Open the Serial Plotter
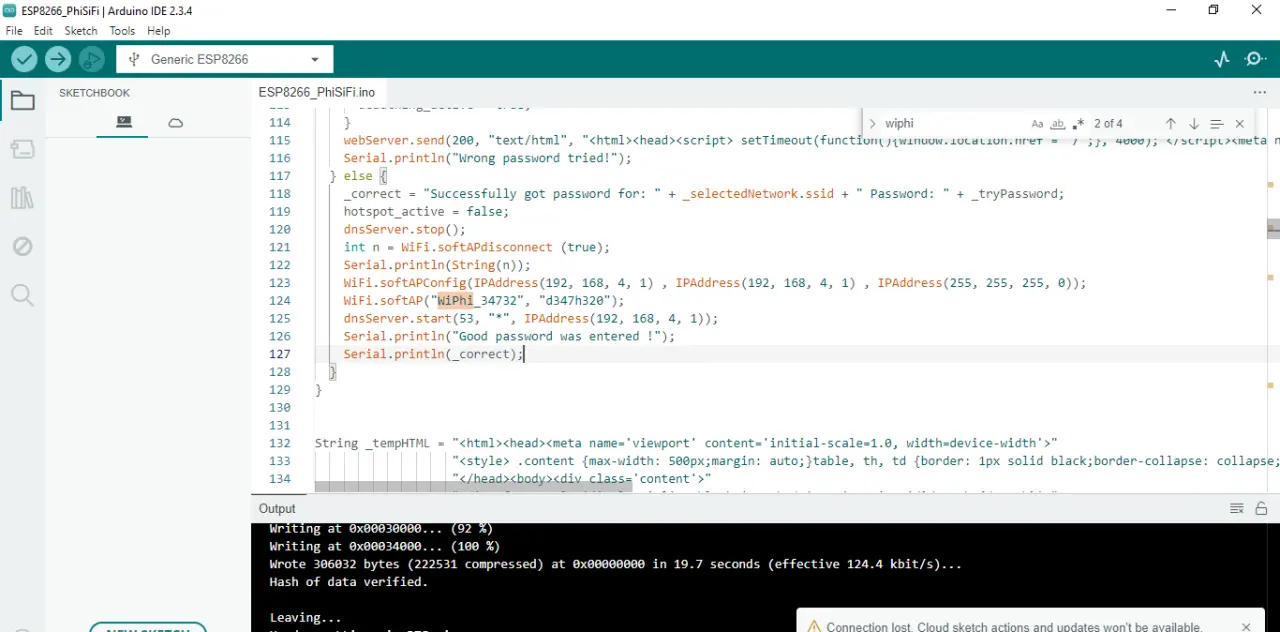The image size is (1280, 632). 1222,60
